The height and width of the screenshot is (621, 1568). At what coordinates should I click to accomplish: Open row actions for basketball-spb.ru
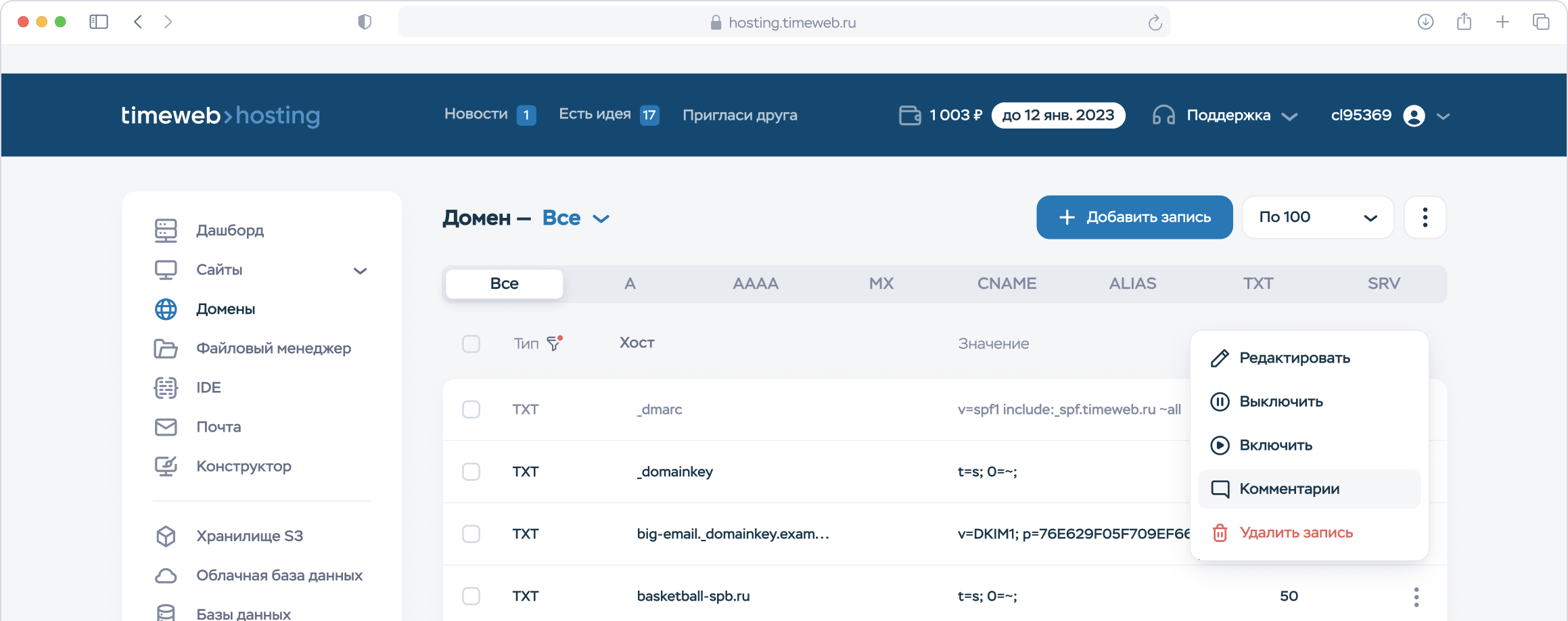[1416, 597]
